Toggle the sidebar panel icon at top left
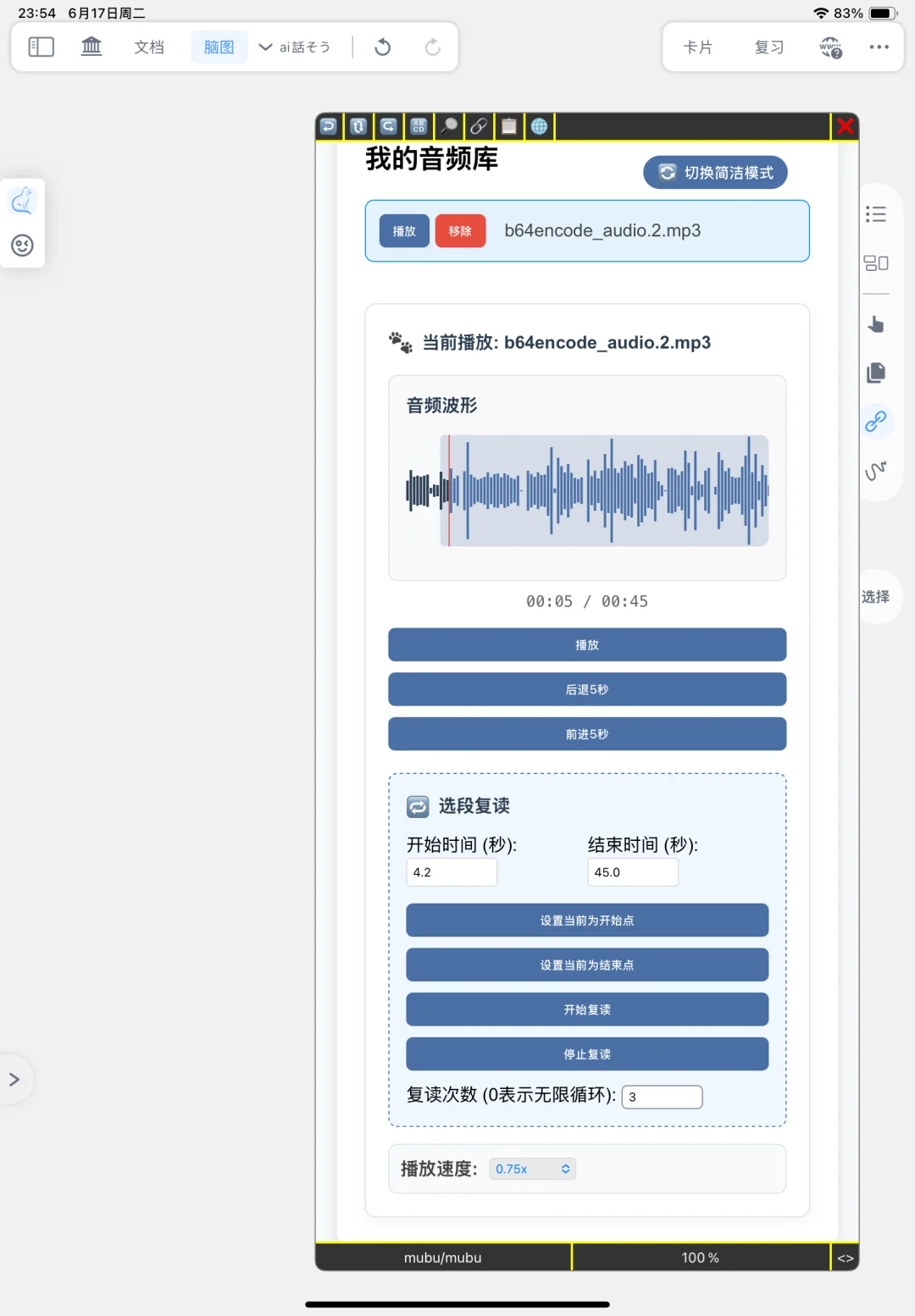Viewport: 915px width, 1316px height. pos(40,47)
